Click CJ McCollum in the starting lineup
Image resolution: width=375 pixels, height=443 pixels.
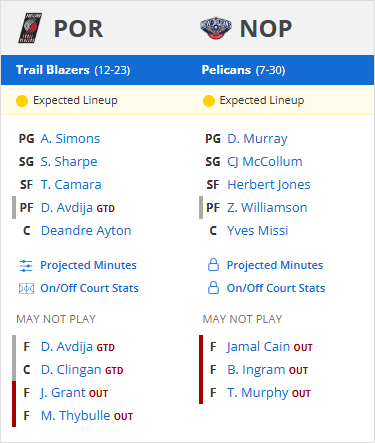[265, 162]
